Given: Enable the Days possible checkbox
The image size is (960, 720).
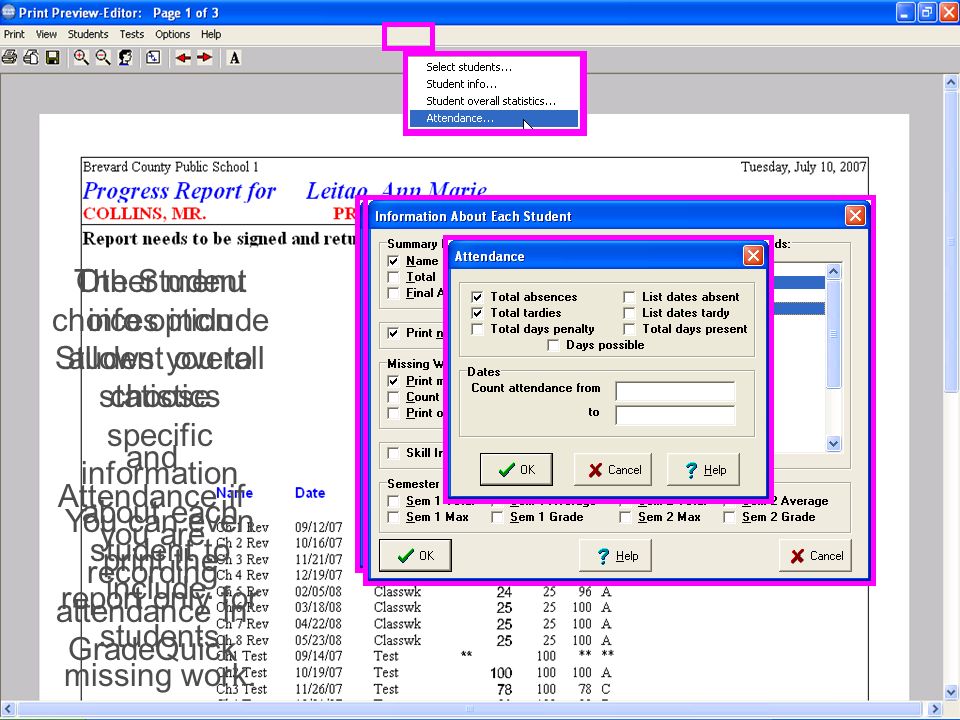Looking at the screenshot, I should (x=553, y=345).
